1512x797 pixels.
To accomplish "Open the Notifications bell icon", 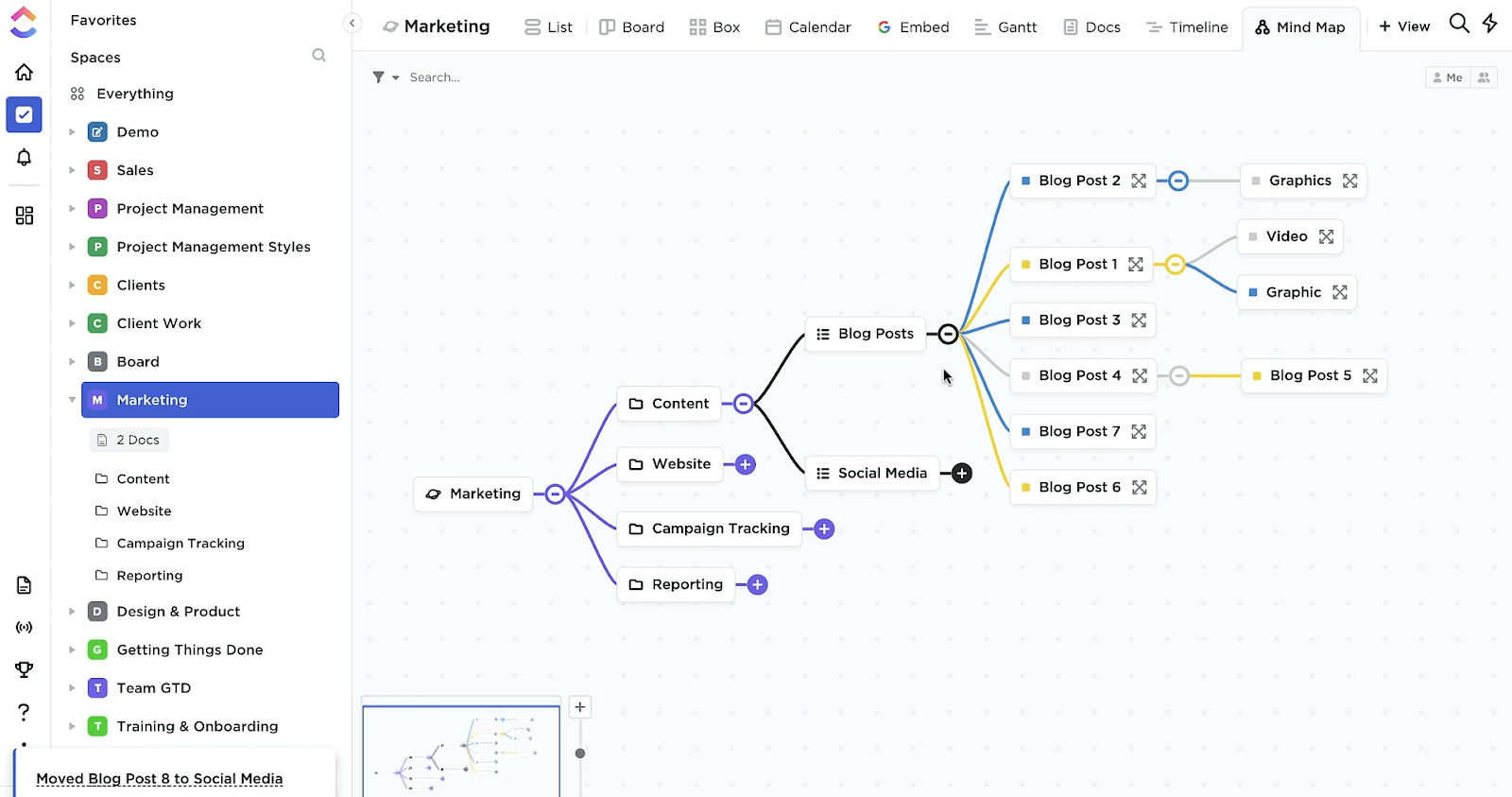I will 25,157.
